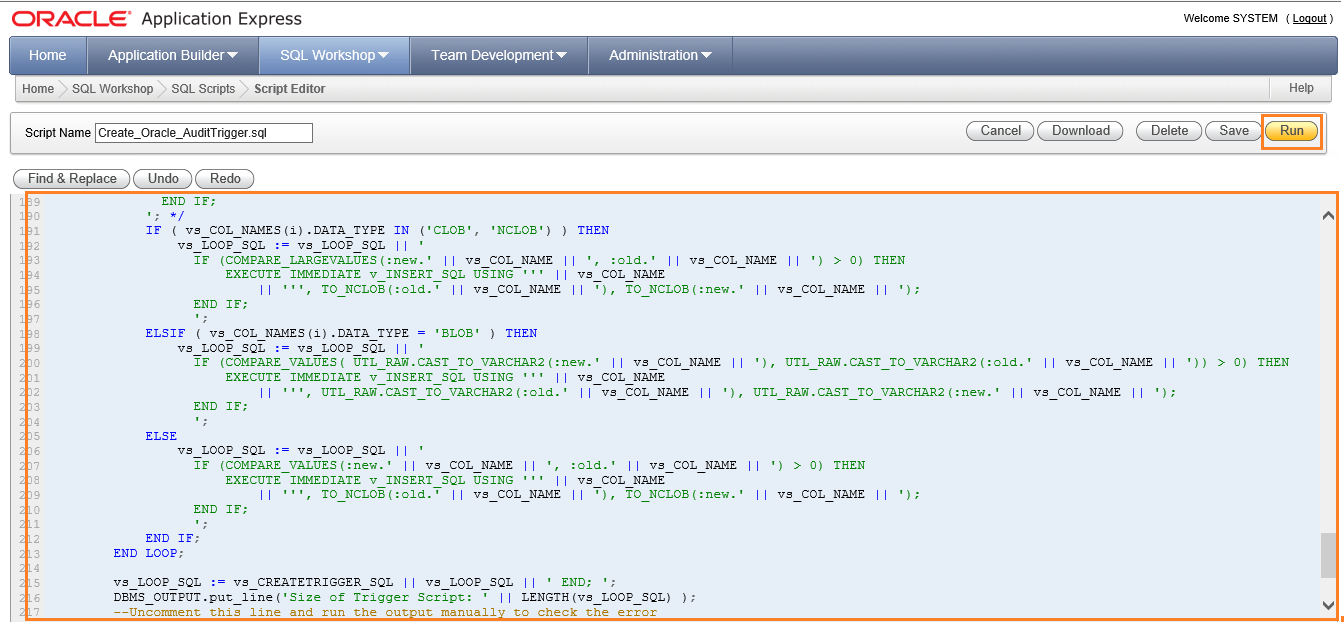
Task: Click line number 191 in gutter
Action: click(x=30, y=230)
